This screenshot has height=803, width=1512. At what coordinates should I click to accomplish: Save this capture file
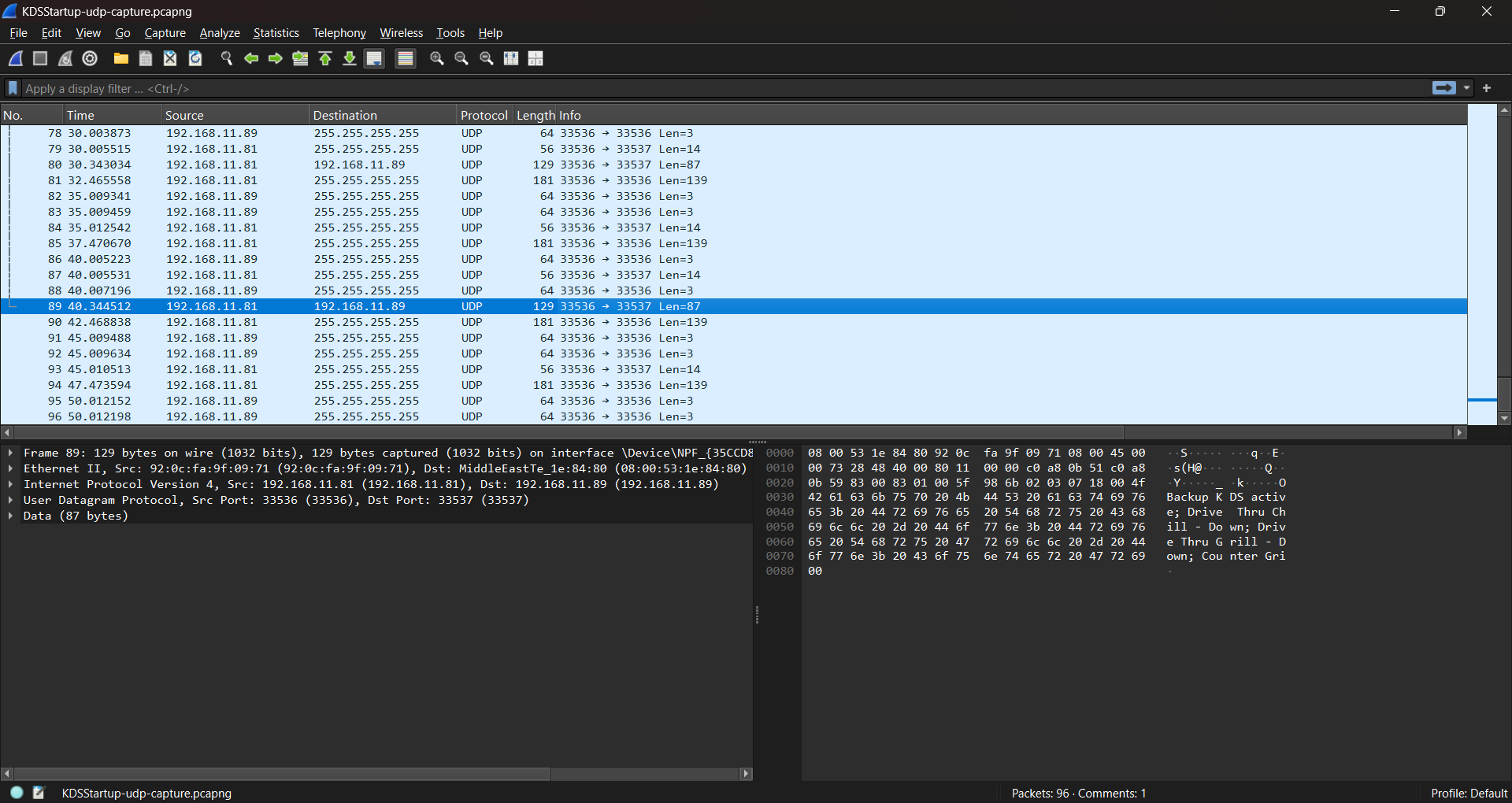tap(146, 58)
